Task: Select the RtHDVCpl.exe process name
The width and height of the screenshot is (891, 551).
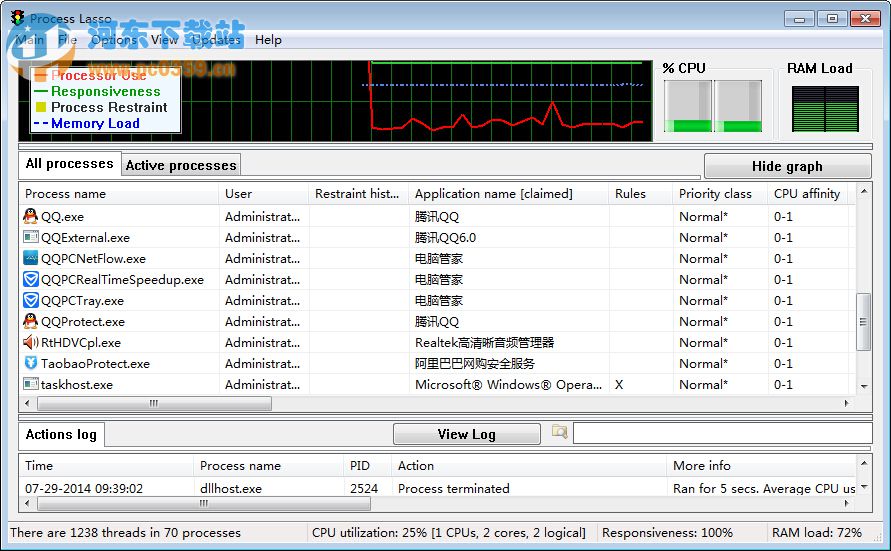Action: coord(81,343)
